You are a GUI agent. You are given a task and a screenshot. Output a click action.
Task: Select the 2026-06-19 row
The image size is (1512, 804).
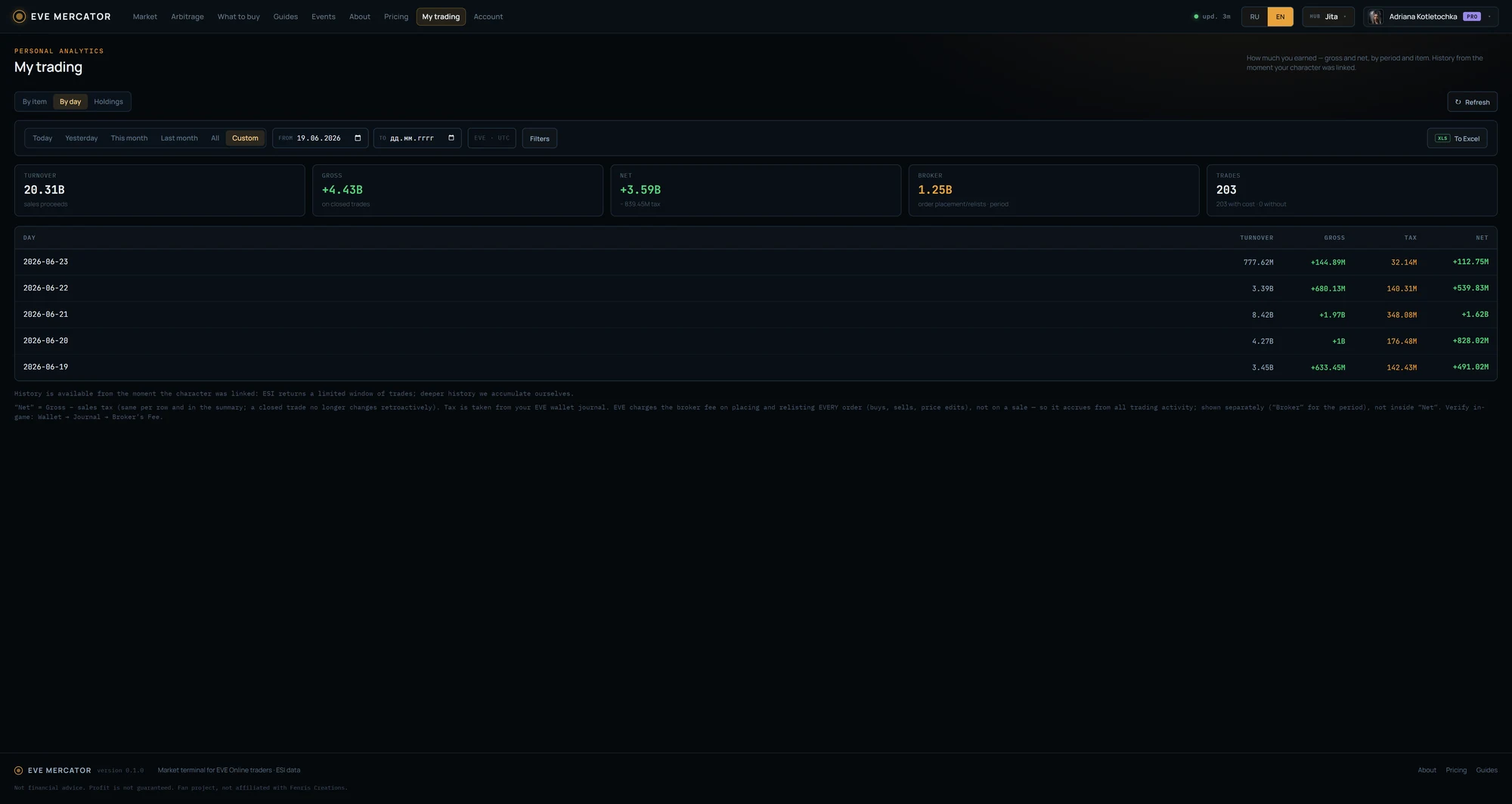pyautogui.click(x=756, y=368)
